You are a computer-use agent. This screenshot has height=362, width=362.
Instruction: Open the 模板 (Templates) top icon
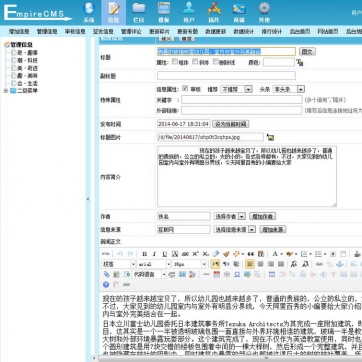click(164, 12)
